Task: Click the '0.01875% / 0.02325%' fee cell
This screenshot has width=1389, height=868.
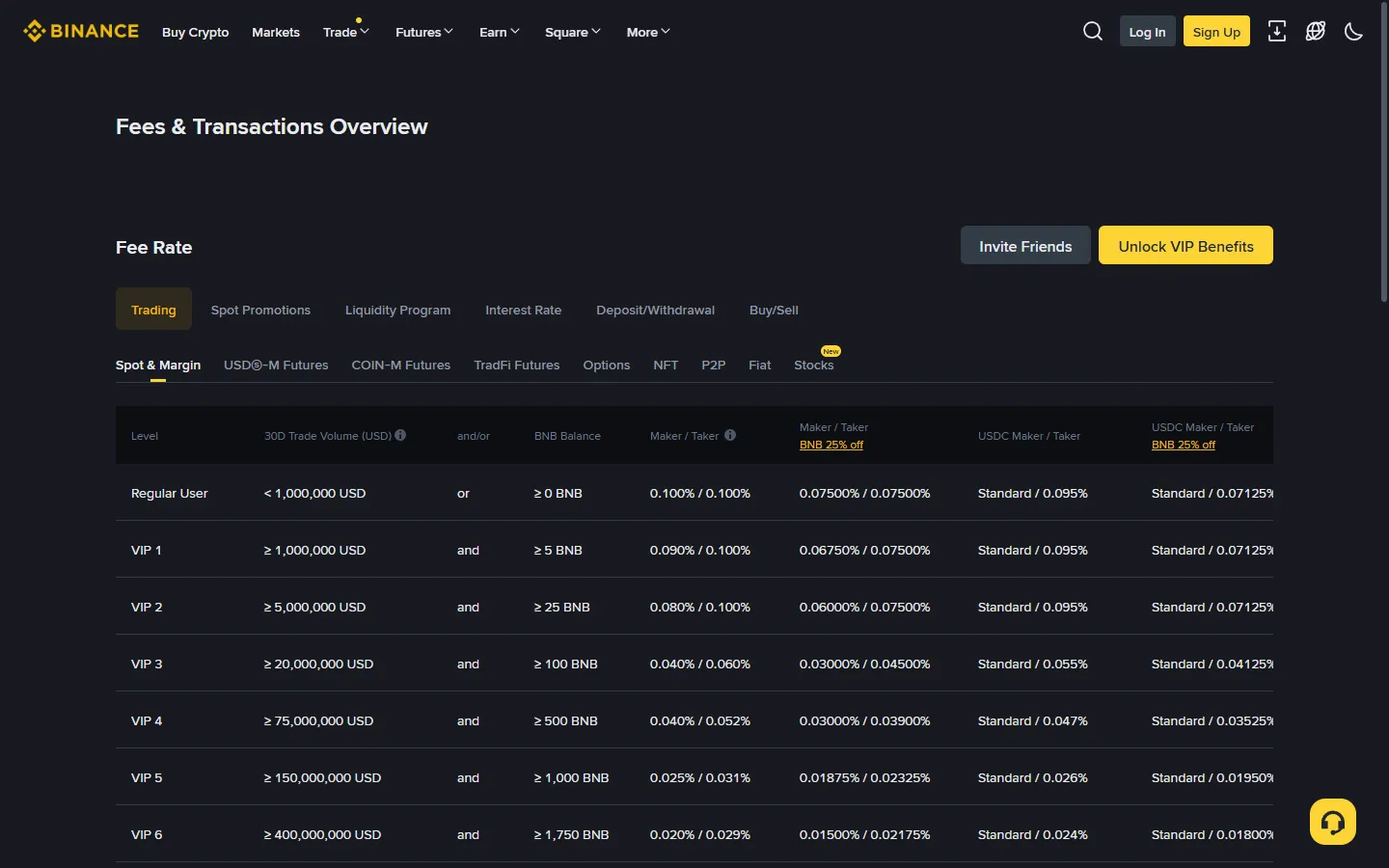Action: 865,777
